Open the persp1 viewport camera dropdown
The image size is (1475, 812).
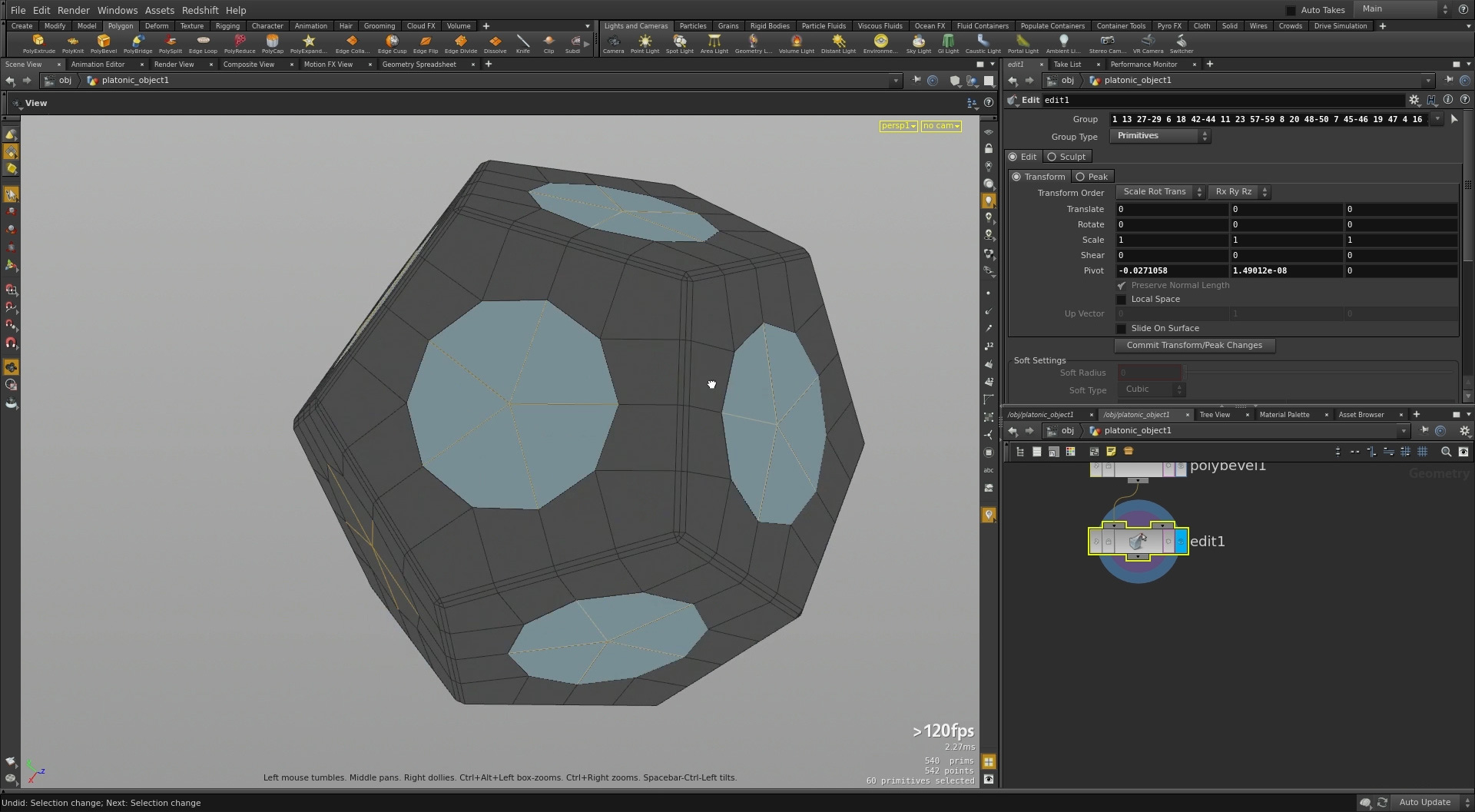click(897, 125)
